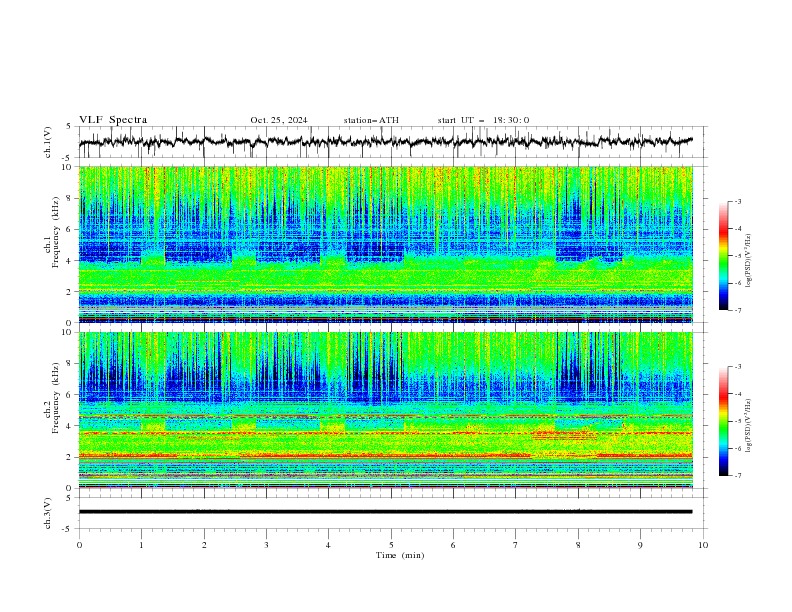Click time axis tick label "6"

pyautogui.click(x=453, y=545)
